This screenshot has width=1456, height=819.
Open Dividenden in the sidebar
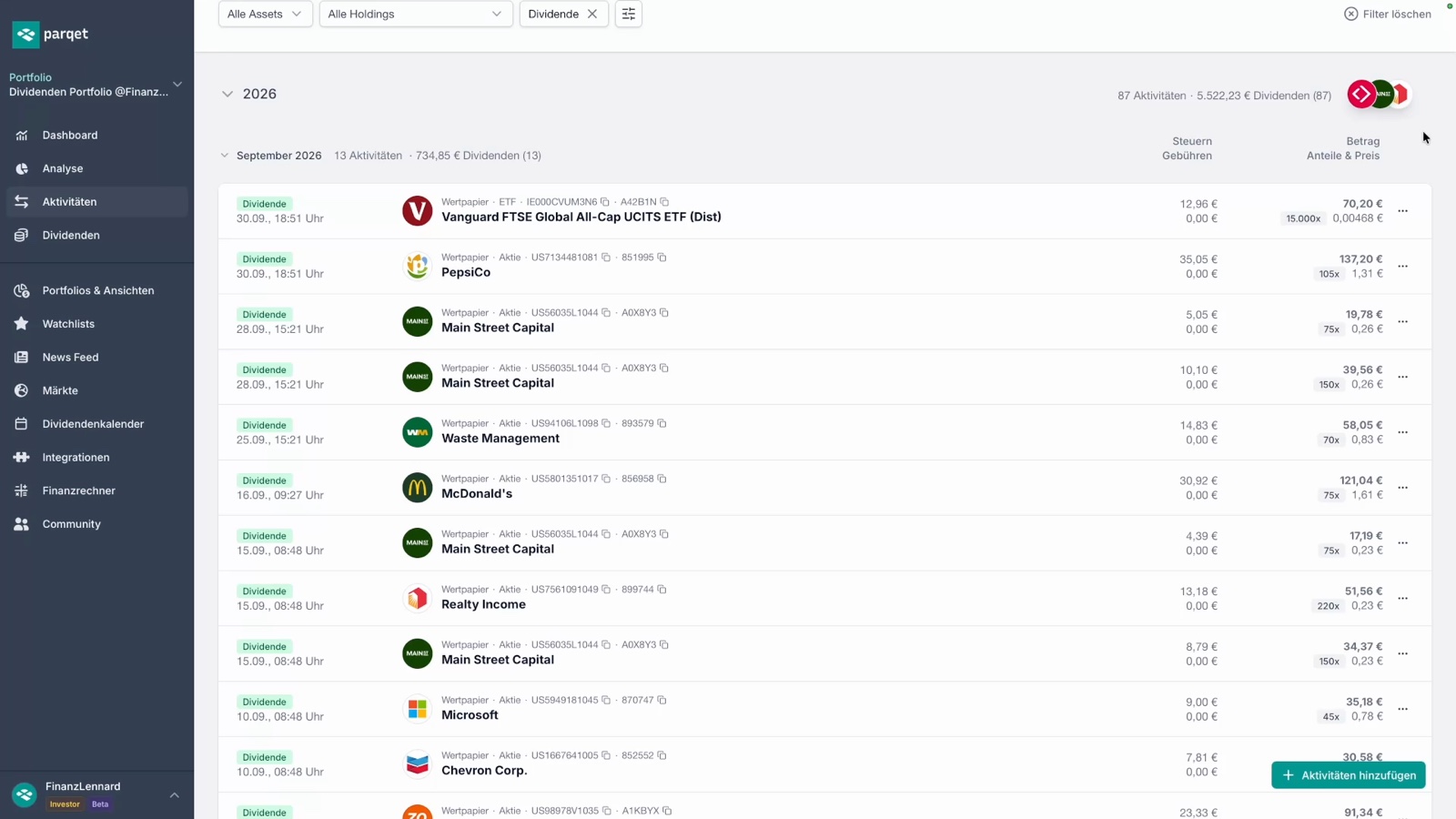[x=96, y=236]
